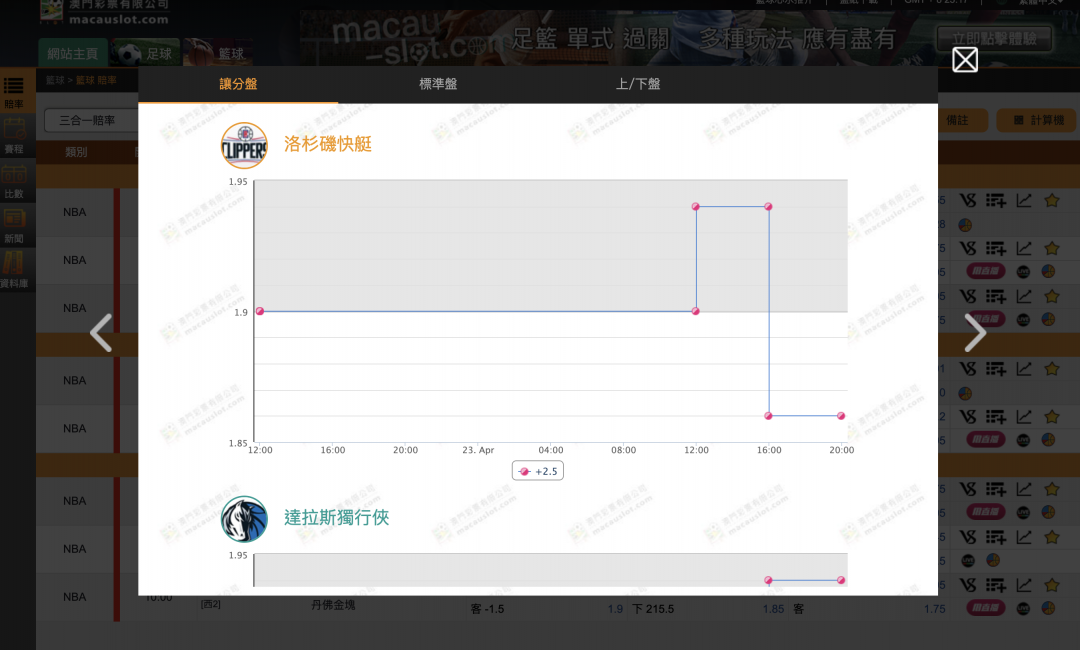
Task: Open VS comparison in the 丹佛金塊 row
Action: [968, 585]
